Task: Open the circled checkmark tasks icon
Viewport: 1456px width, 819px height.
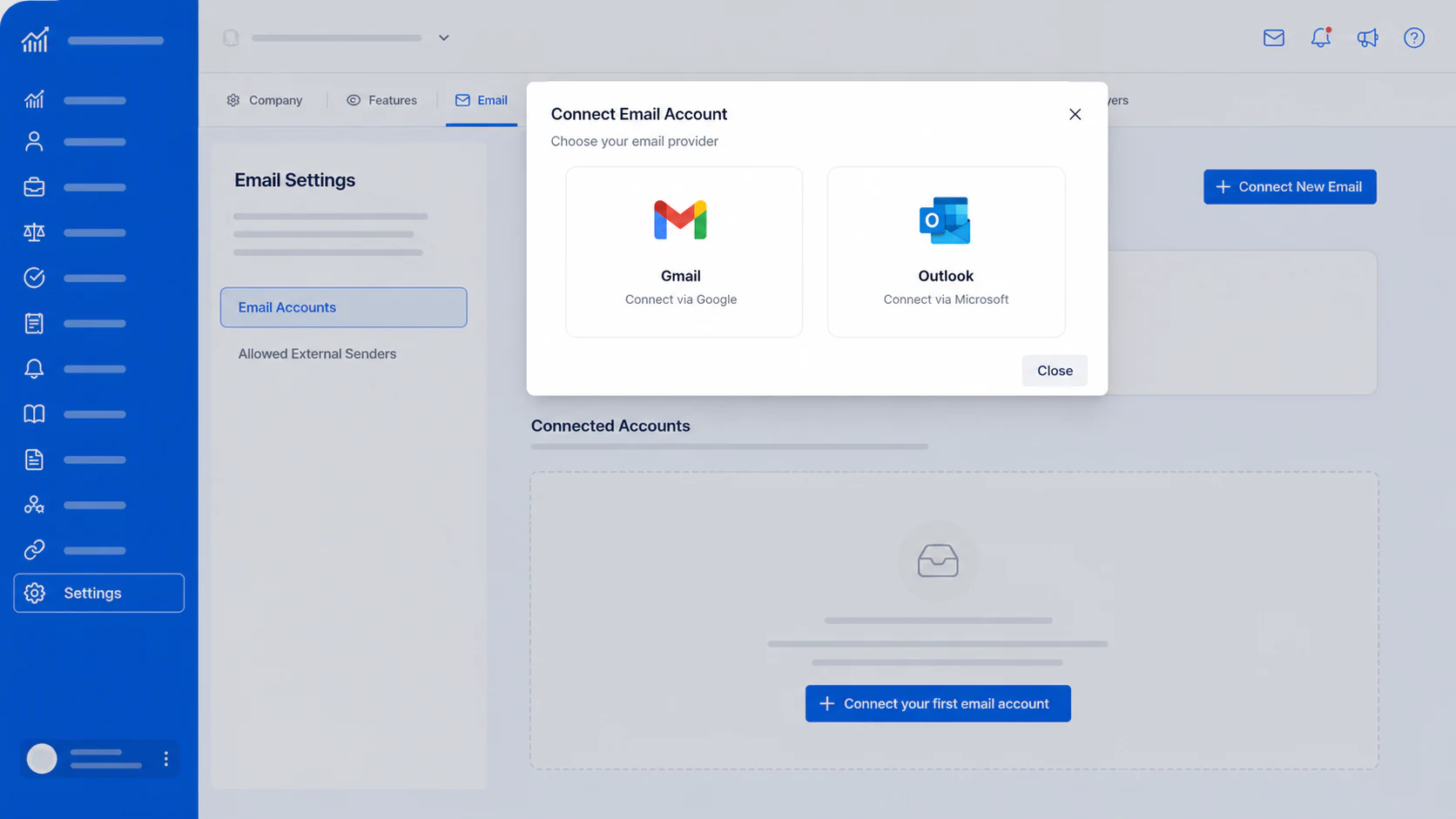Action: (x=34, y=278)
